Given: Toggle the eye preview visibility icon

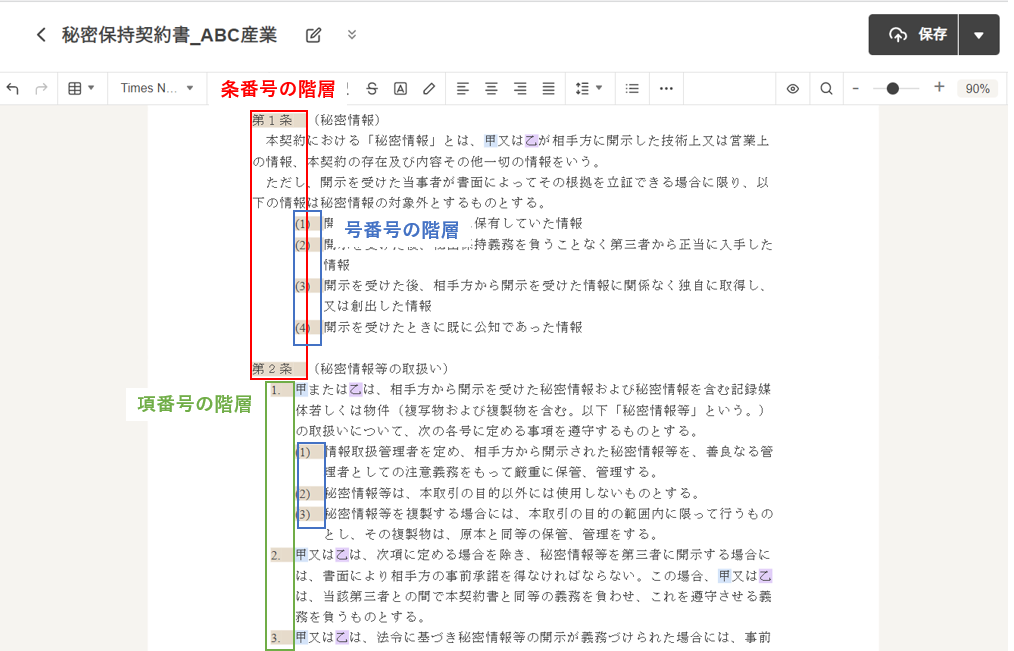Looking at the screenshot, I should [x=793, y=88].
